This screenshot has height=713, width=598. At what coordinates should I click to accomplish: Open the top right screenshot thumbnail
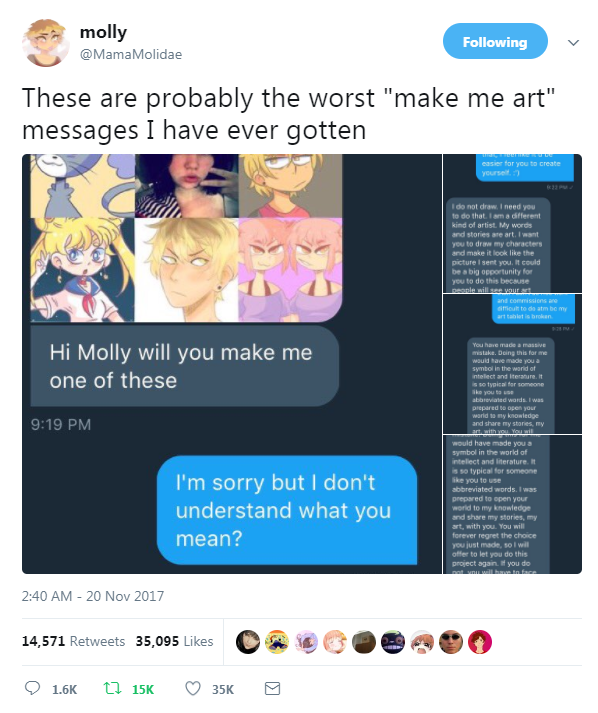513,223
